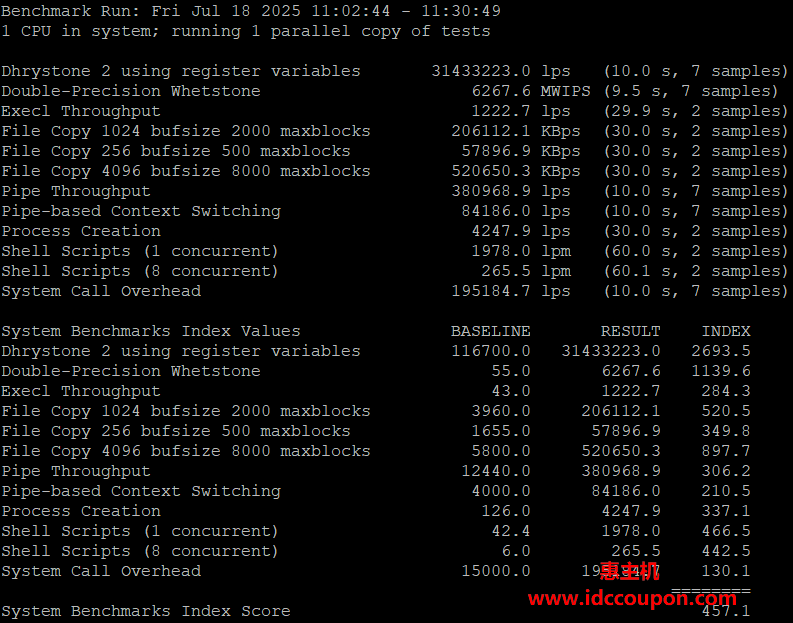Select the File Copy index value 520.5
The image size is (793, 623).
pyautogui.click(x=726, y=411)
